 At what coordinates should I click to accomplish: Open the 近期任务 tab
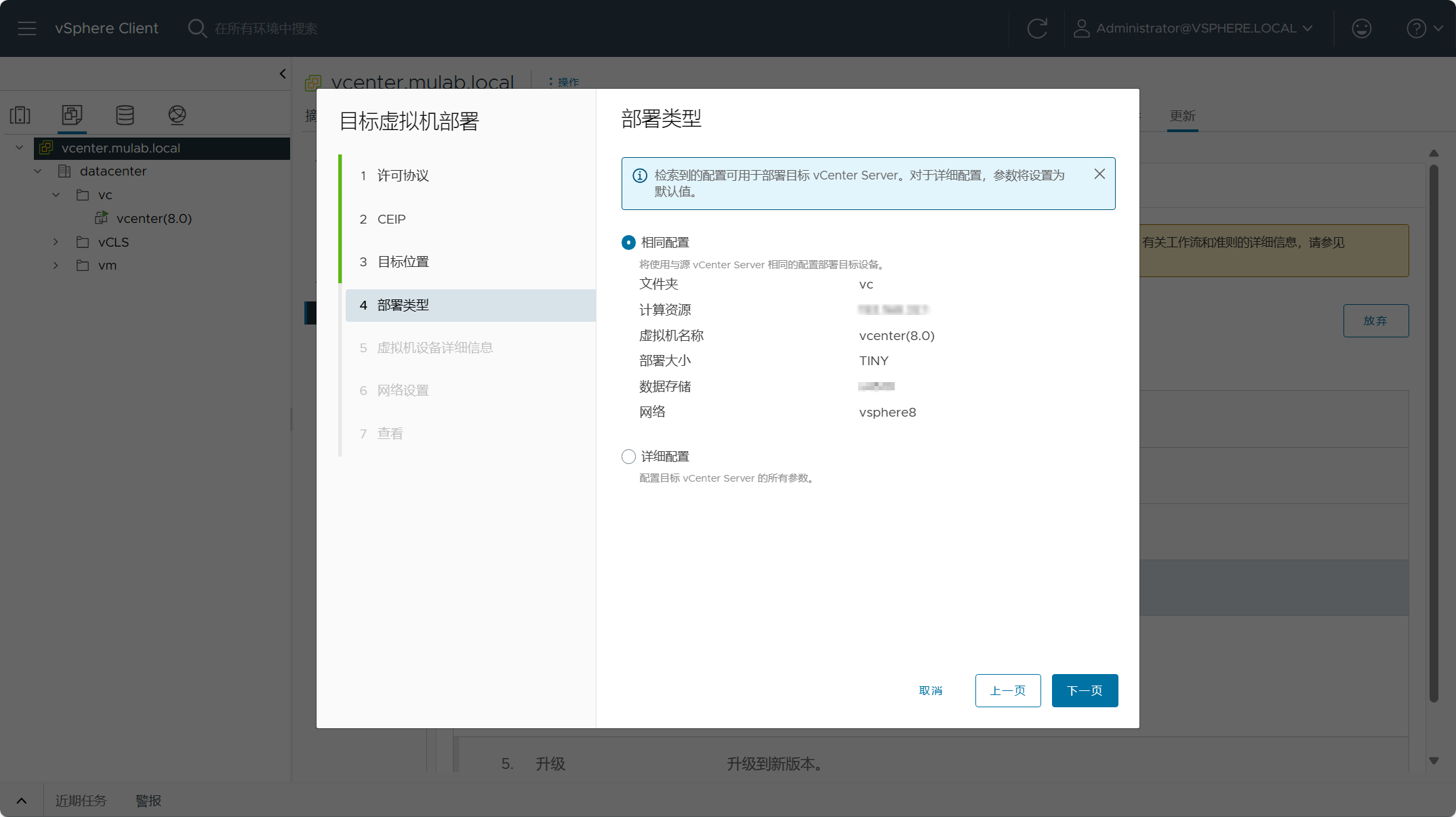pyautogui.click(x=81, y=801)
